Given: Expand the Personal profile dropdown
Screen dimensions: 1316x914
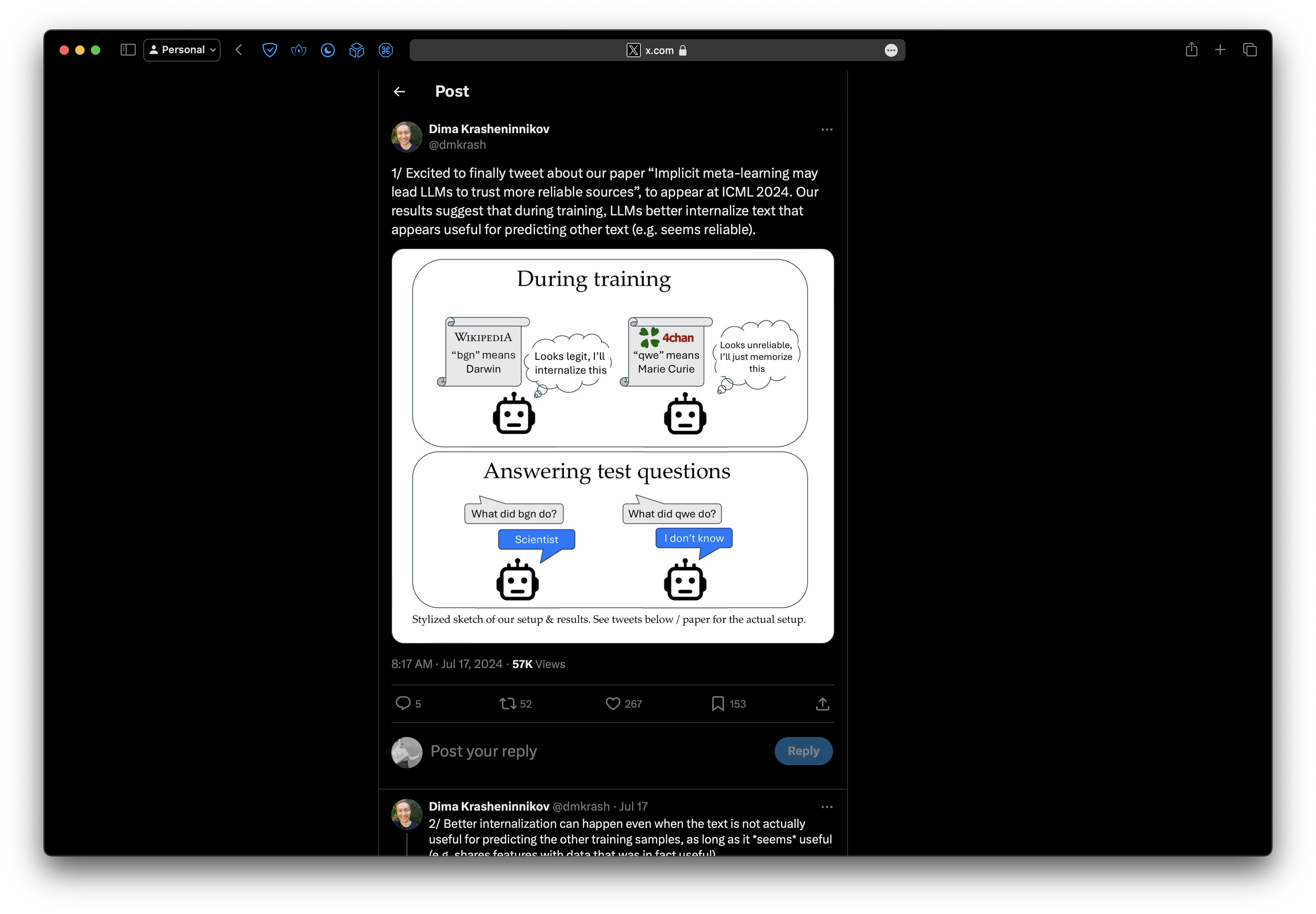Looking at the screenshot, I should [x=181, y=50].
